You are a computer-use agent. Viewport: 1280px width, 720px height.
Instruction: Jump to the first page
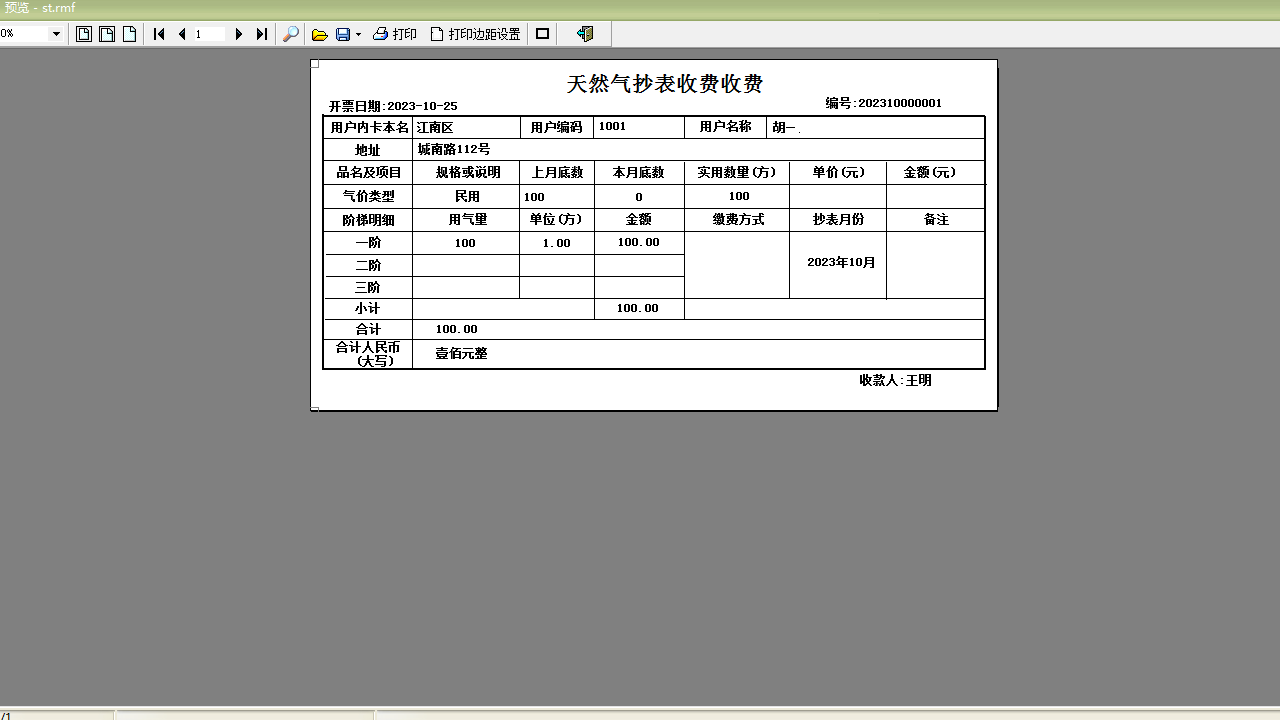pos(159,34)
